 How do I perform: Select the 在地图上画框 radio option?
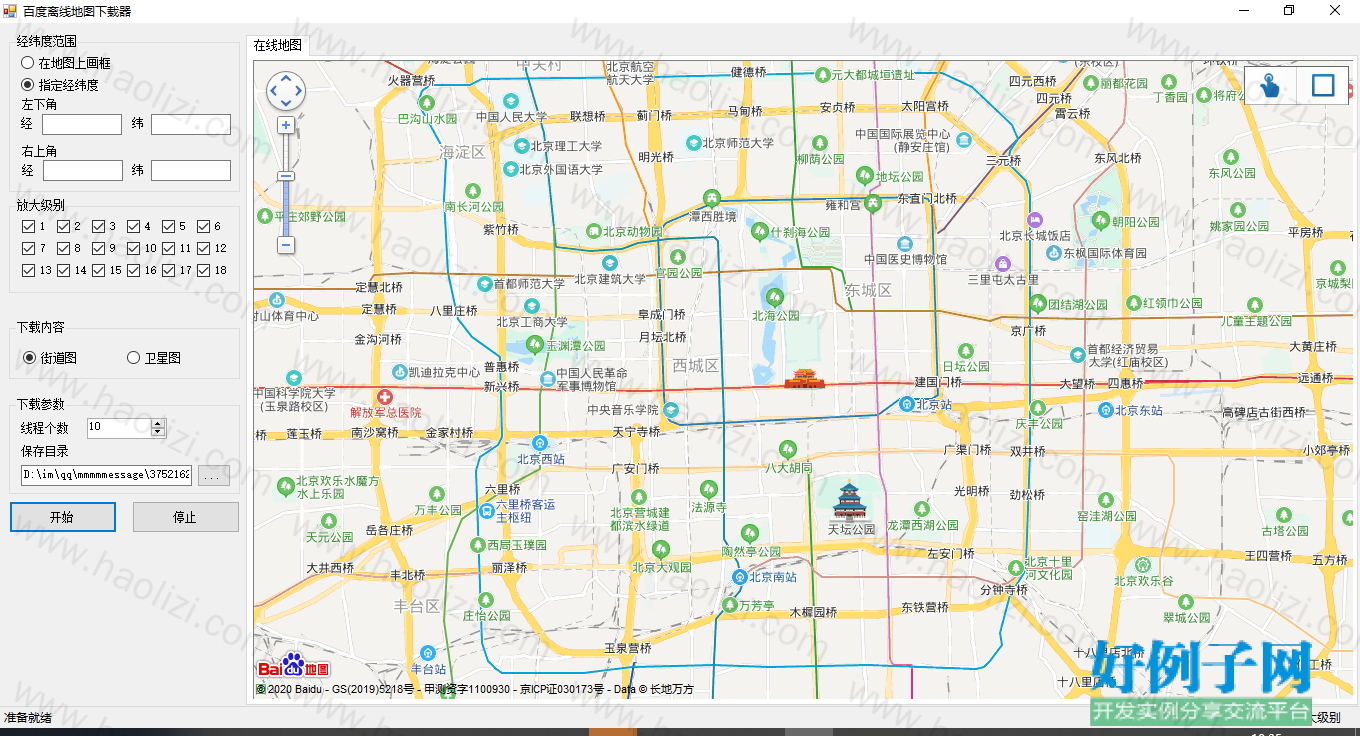click(x=66, y=63)
